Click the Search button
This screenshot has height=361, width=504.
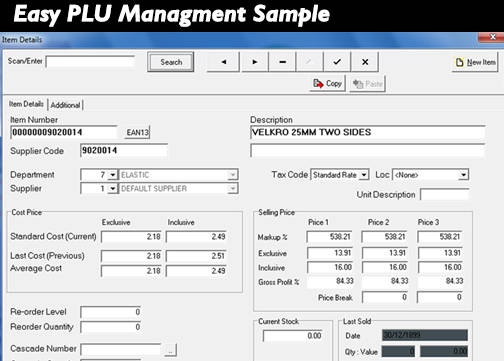(171, 62)
